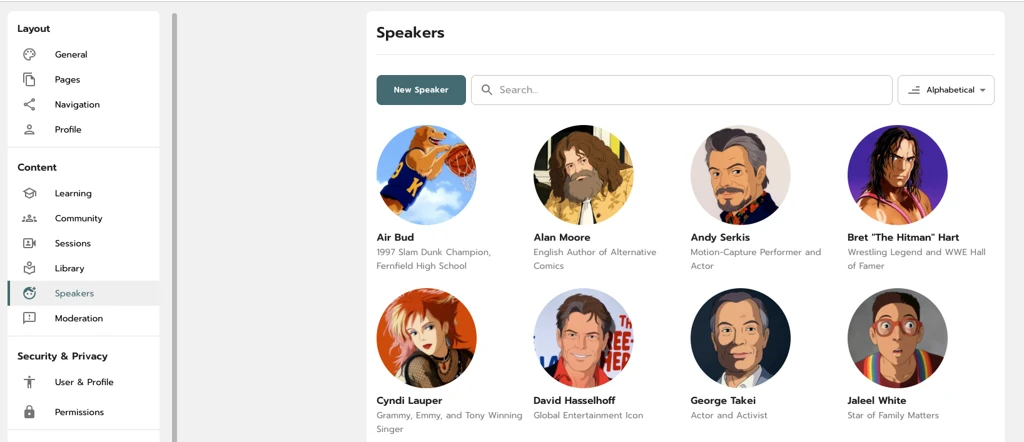Click the Permissions lock icon
Viewport: 1024px width, 442px height.
[x=29, y=412]
